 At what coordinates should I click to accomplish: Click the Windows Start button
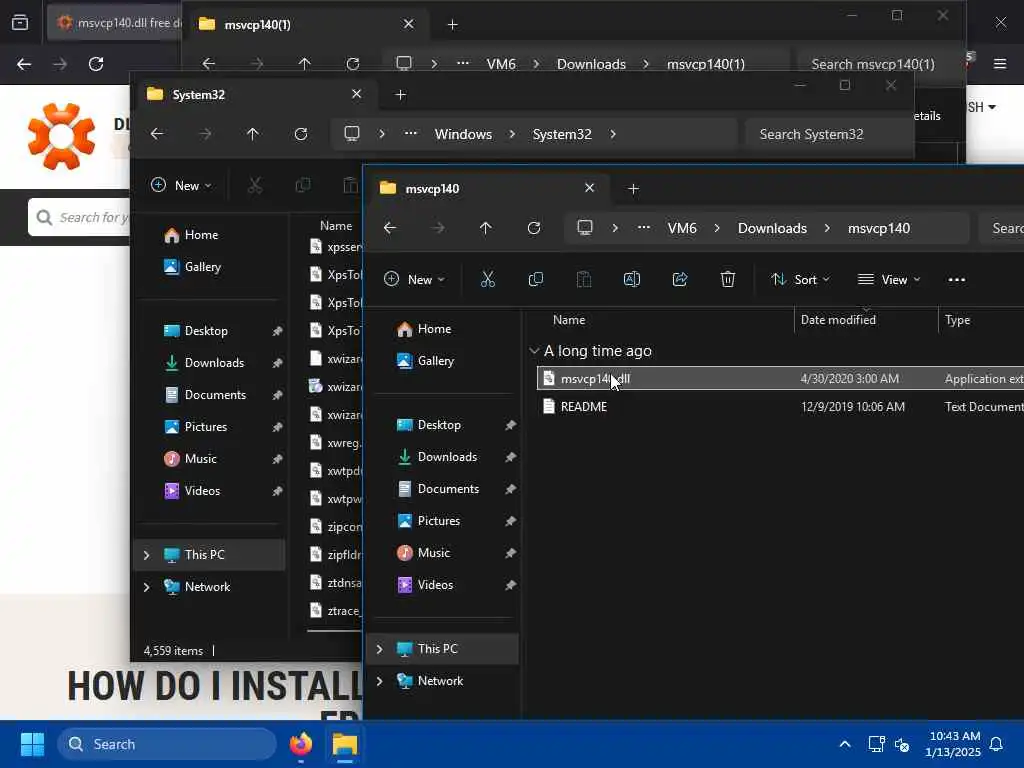click(32, 744)
